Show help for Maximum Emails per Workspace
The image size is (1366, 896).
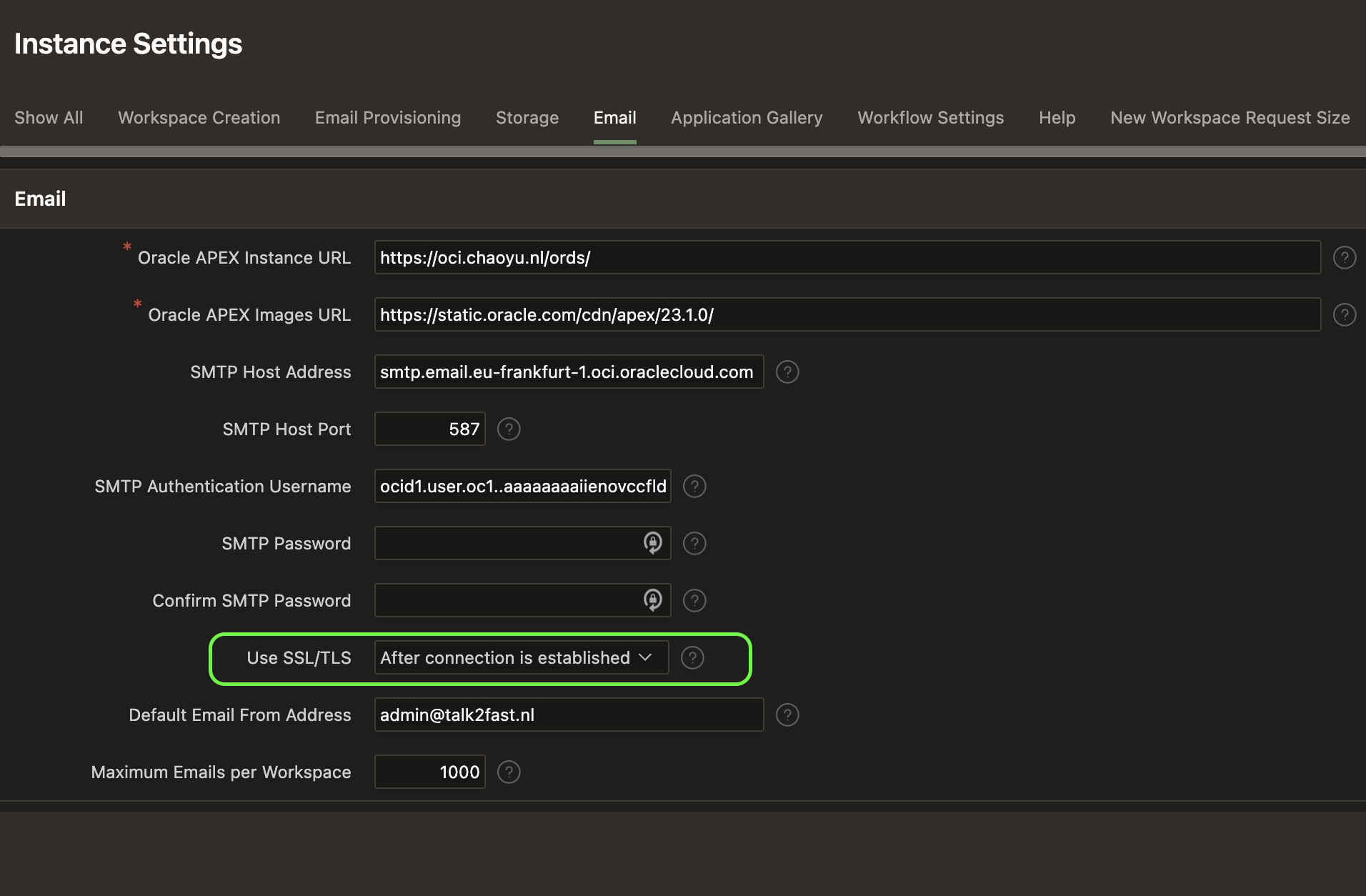[508, 772]
